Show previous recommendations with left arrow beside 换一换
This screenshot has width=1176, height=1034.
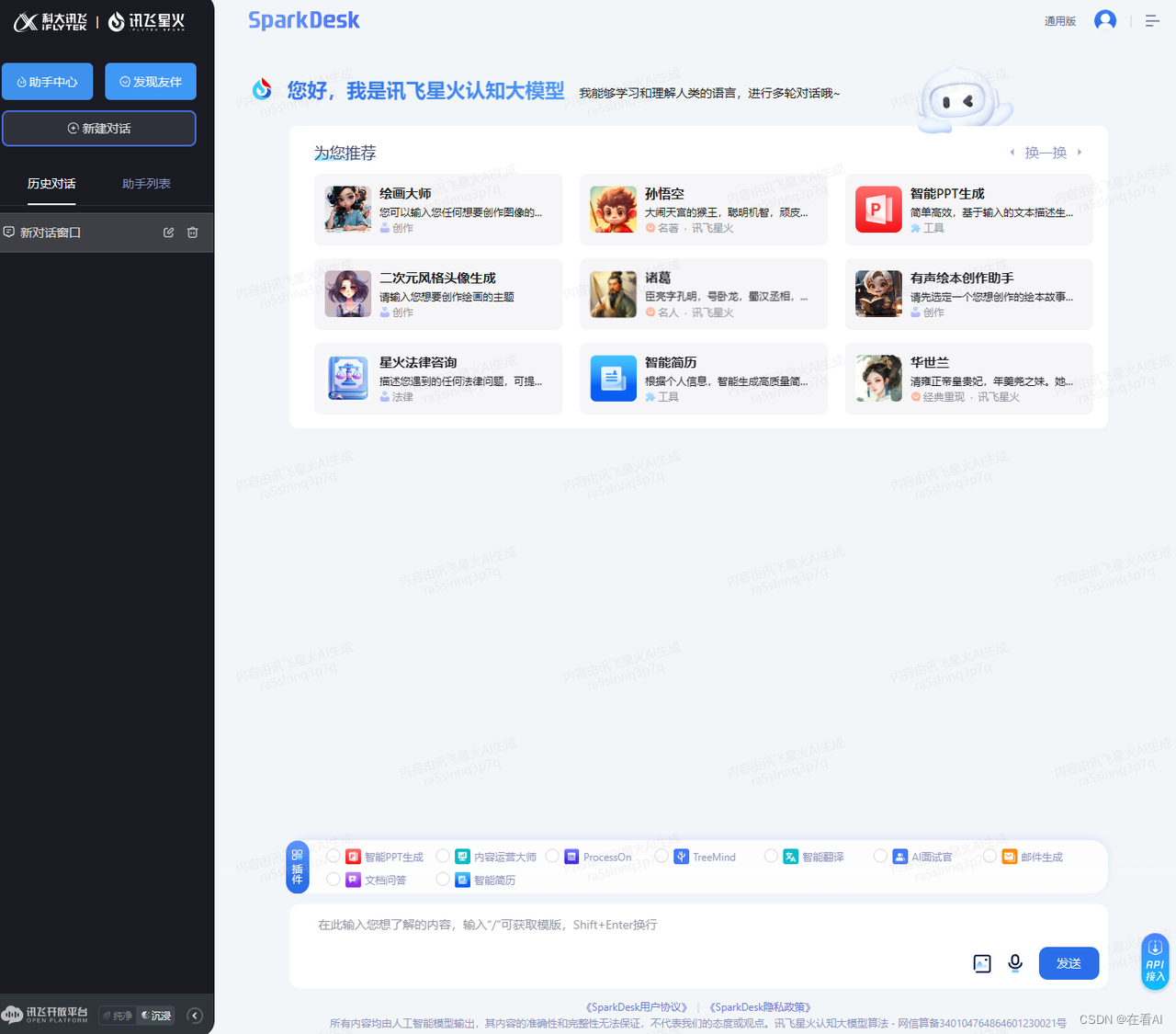pyautogui.click(x=1012, y=153)
